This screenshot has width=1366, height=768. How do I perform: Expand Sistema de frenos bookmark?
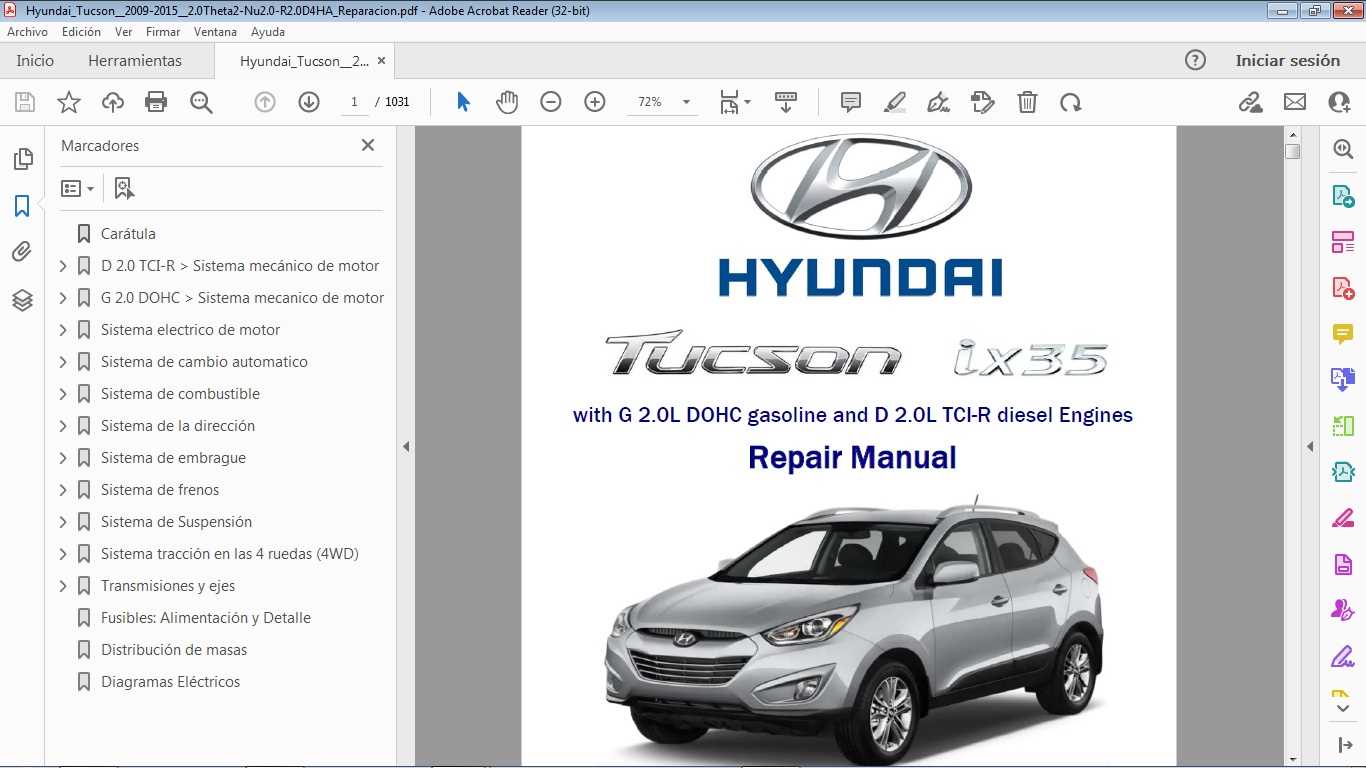[x=63, y=490]
